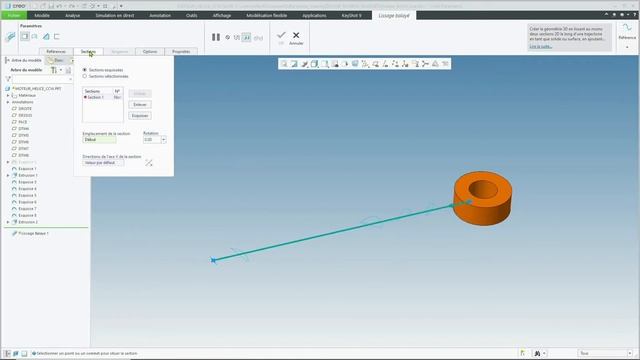
Task: Open the Rotation value dropdown arrow
Action: click(164, 140)
